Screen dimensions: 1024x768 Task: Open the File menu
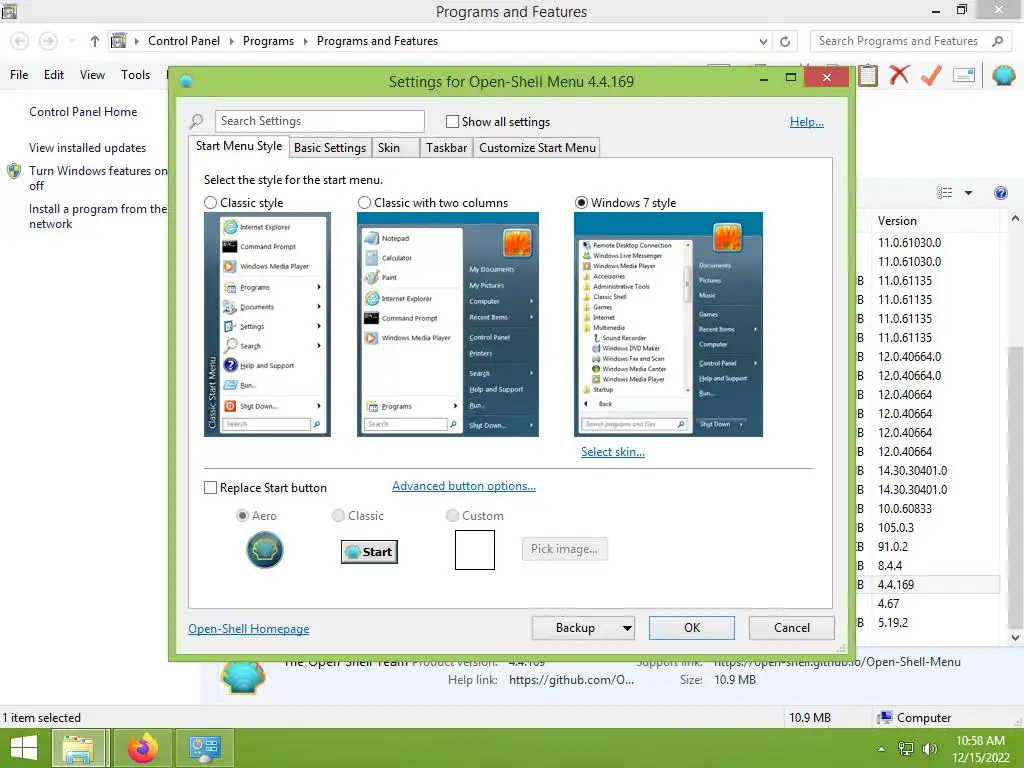[x=19, y=75]
